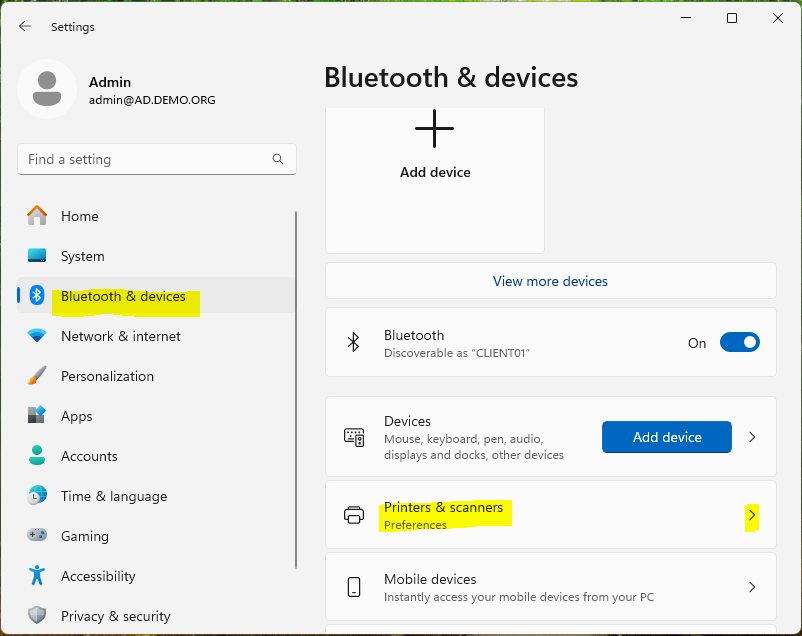Click the Devices keyboard icon
The height and width of the screenshot is (636, 802).
tap(354, 437)
